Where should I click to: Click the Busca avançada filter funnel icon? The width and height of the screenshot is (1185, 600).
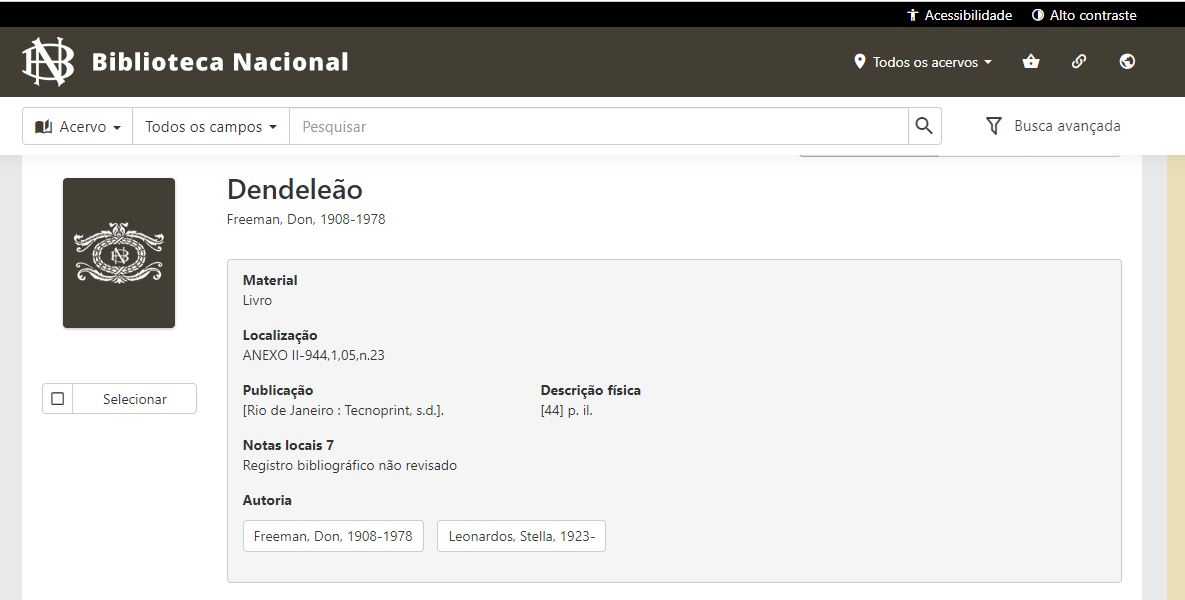(993, 126)
